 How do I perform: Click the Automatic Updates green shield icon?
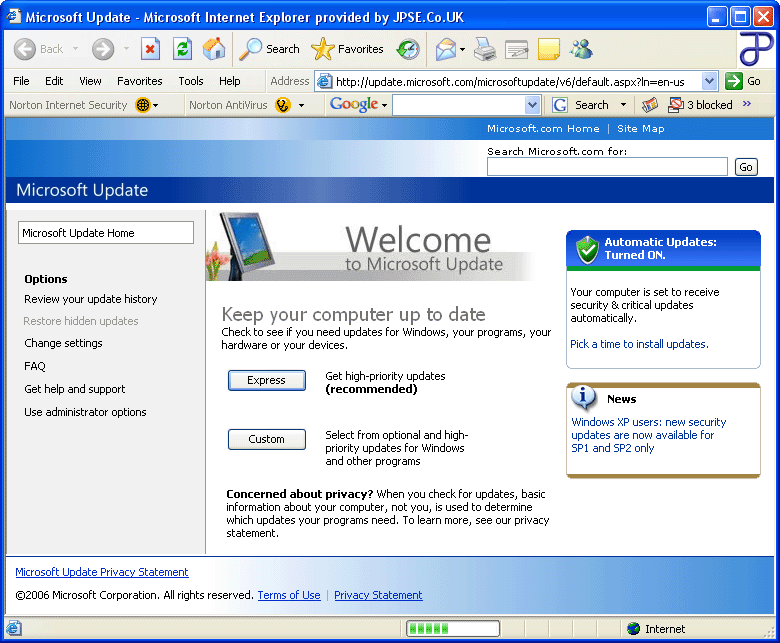point(587,249)
